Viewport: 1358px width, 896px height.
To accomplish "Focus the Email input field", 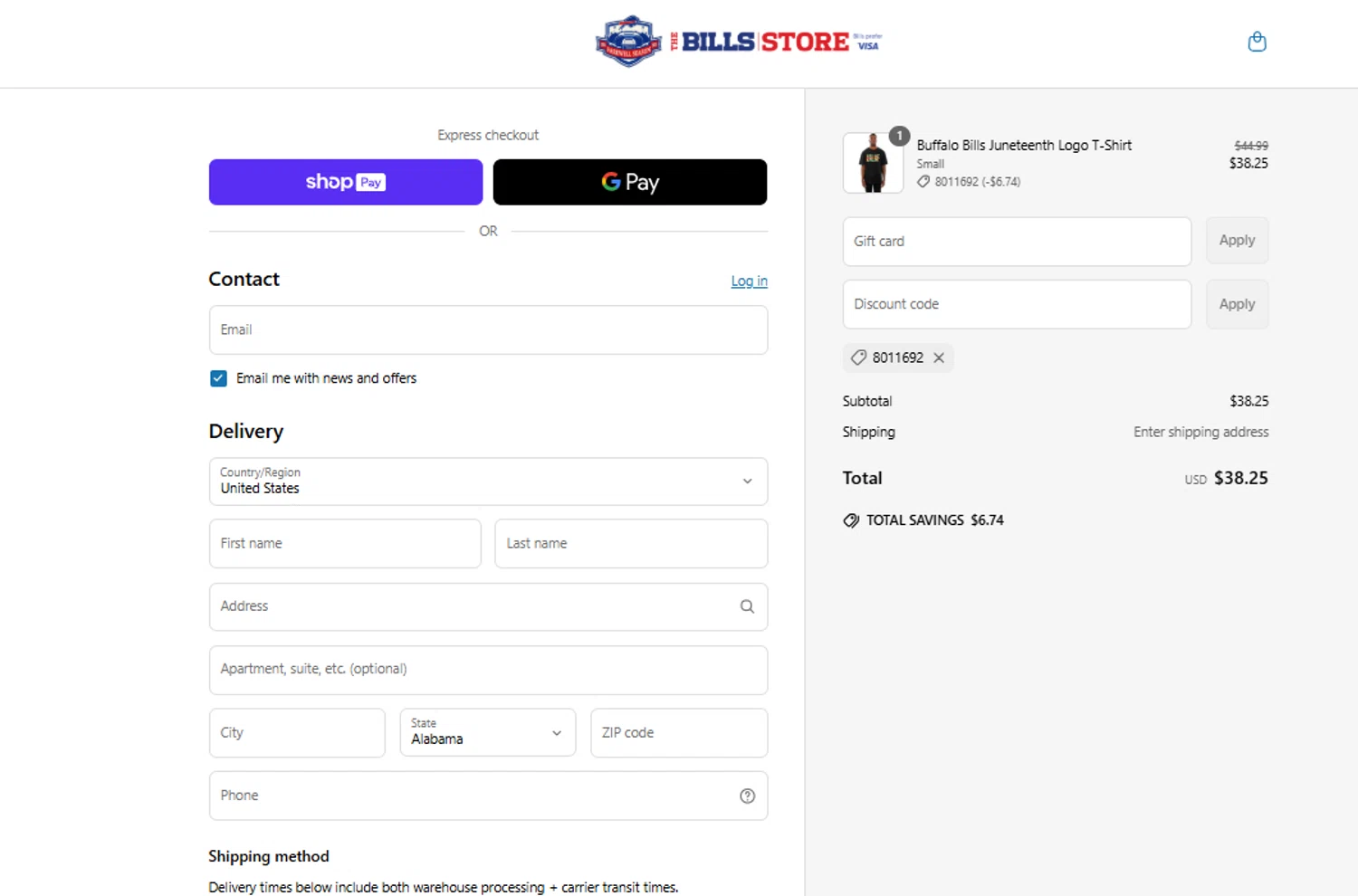I will pos(488,329).
